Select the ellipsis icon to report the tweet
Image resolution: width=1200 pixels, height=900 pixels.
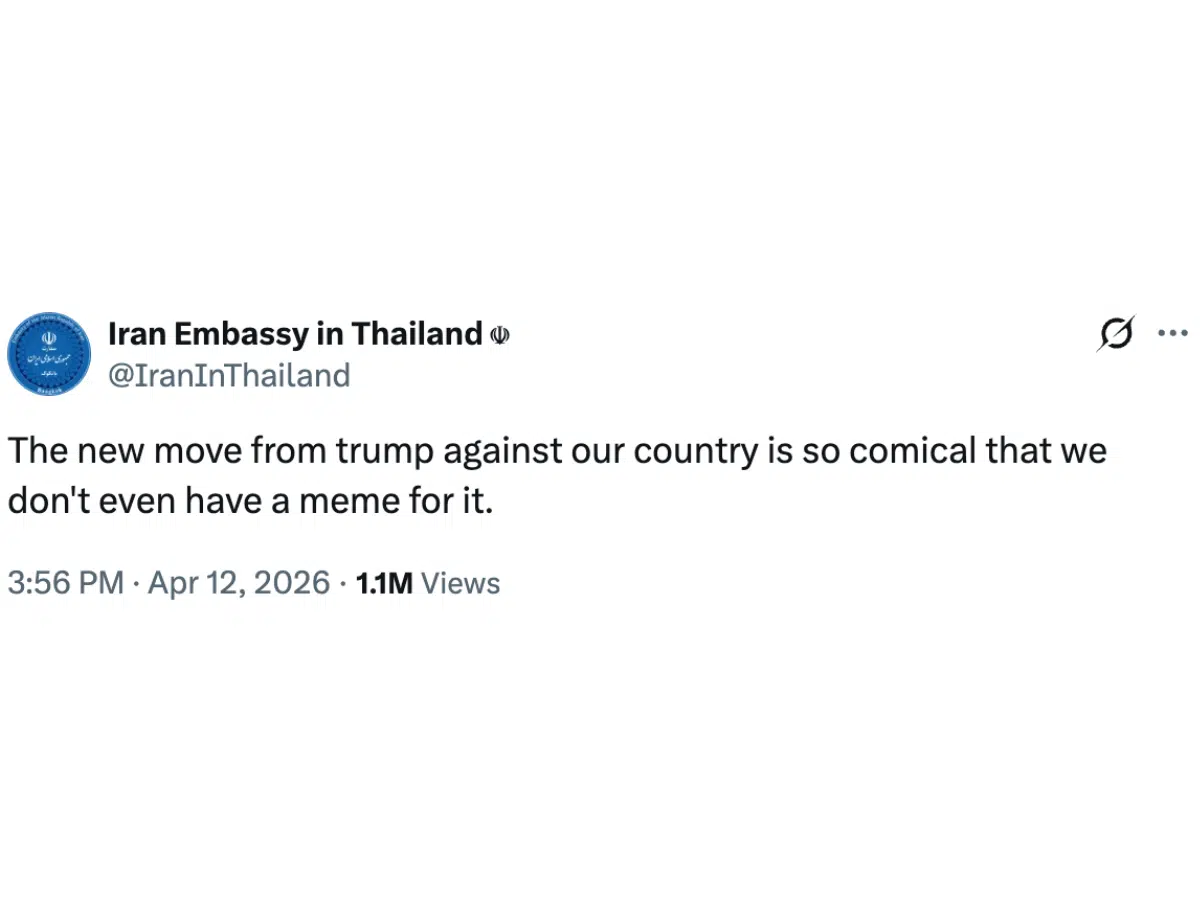click(1172, 333)
